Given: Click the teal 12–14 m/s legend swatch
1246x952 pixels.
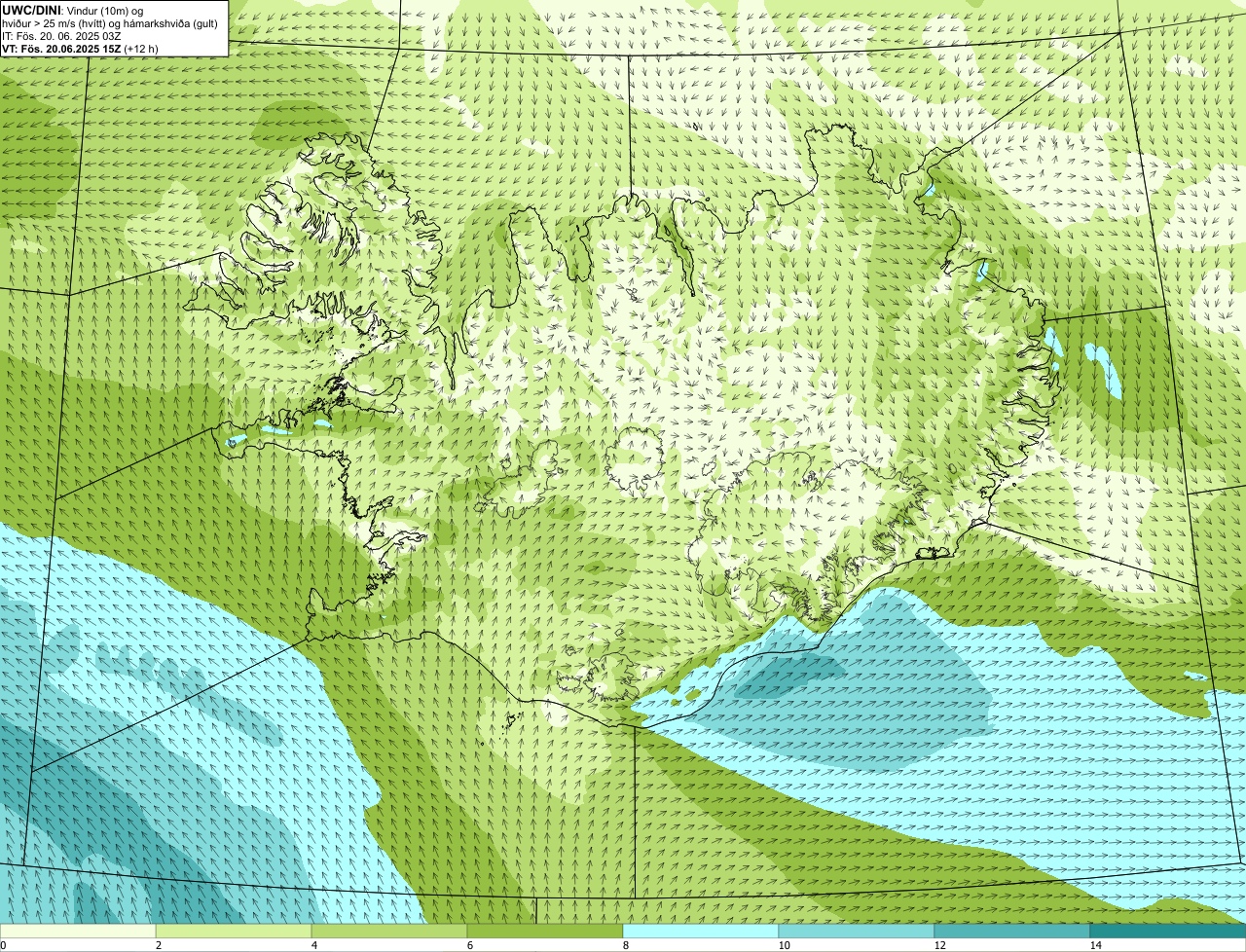Looking at the screenshot, I should point(1012,932).
